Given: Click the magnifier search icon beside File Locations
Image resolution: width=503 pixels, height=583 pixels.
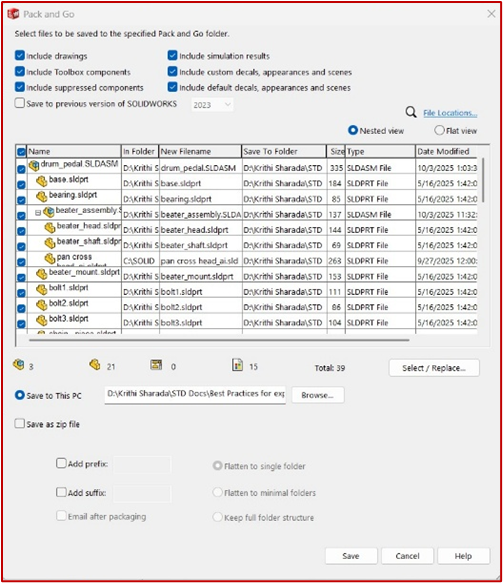Looking at the screenshot, I should pos(411,112).
